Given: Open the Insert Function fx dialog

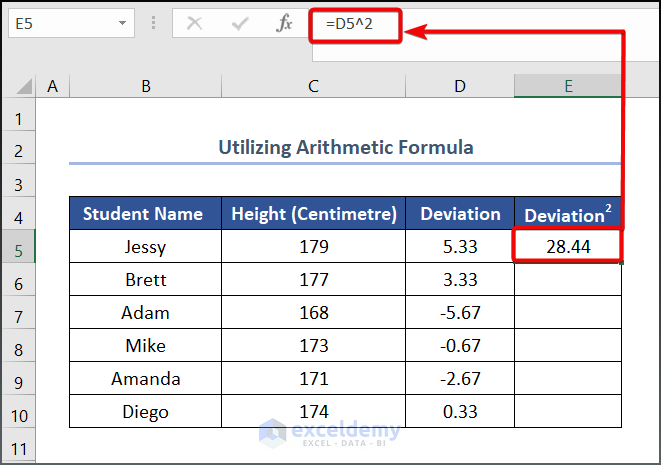Looking at the screenshot, I should pos(285,23).
